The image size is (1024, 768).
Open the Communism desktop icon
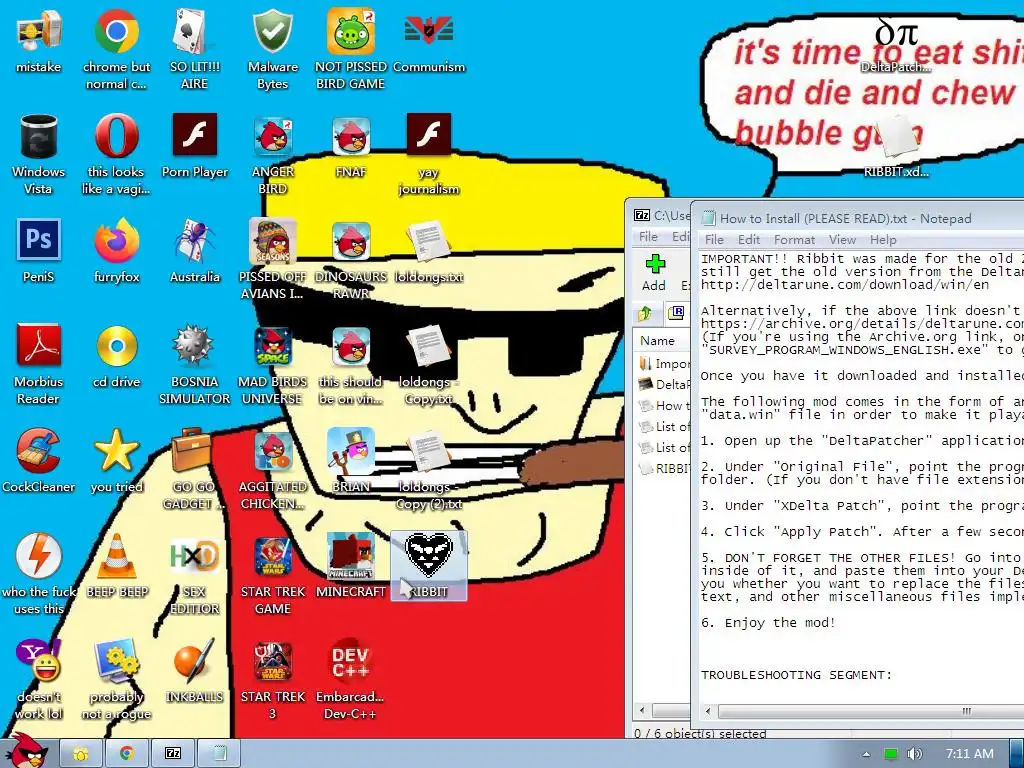(x=429, y=40)
